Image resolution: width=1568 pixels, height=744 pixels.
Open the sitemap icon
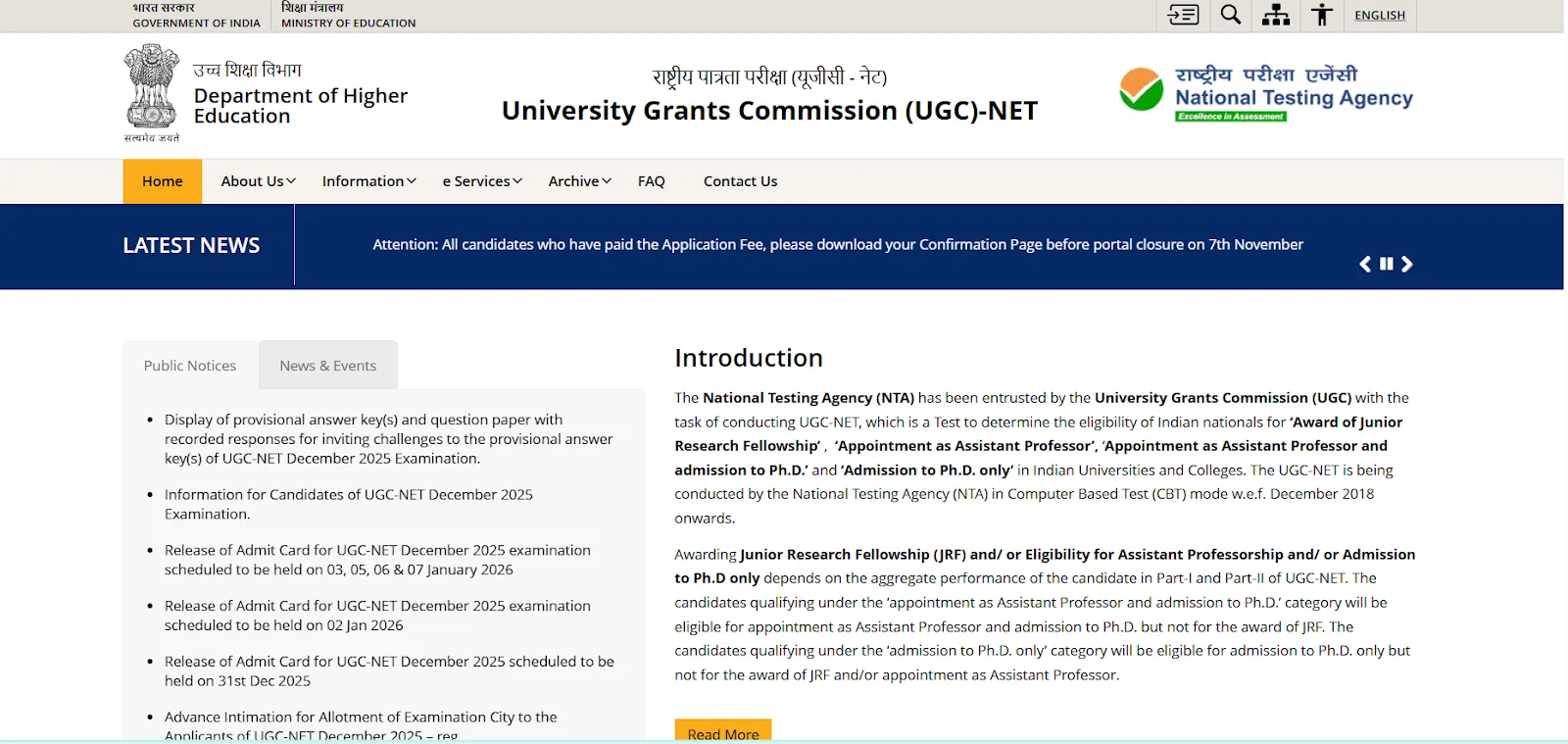click(1276, 15)
